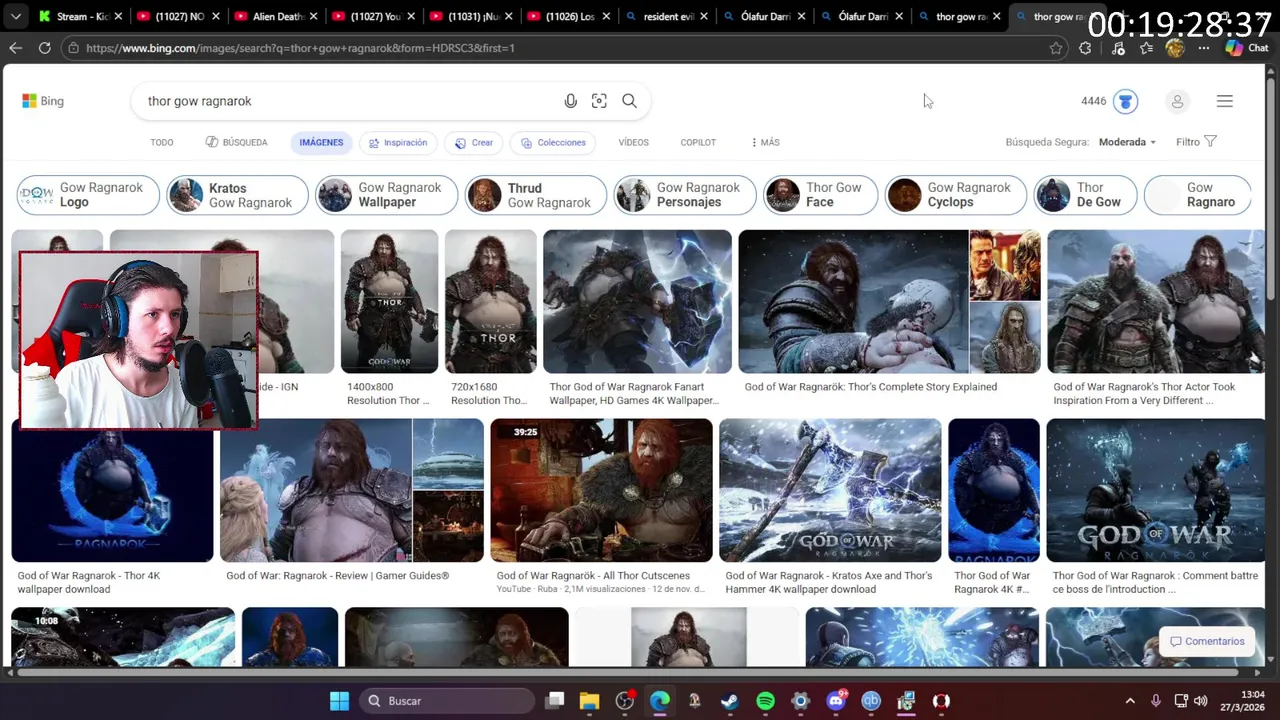1280x720 pixels.
Task: Select Thor Gow Face suggestion chip
Action: pos(820,195)
